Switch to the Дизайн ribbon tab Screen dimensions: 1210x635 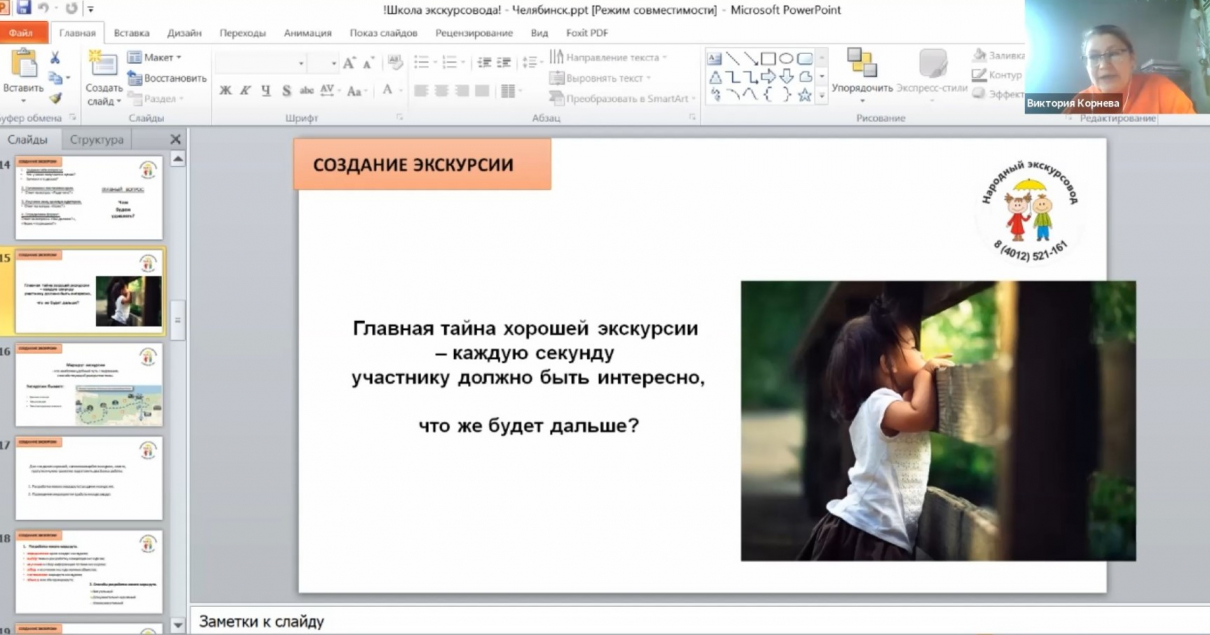[x=184, y=33]
